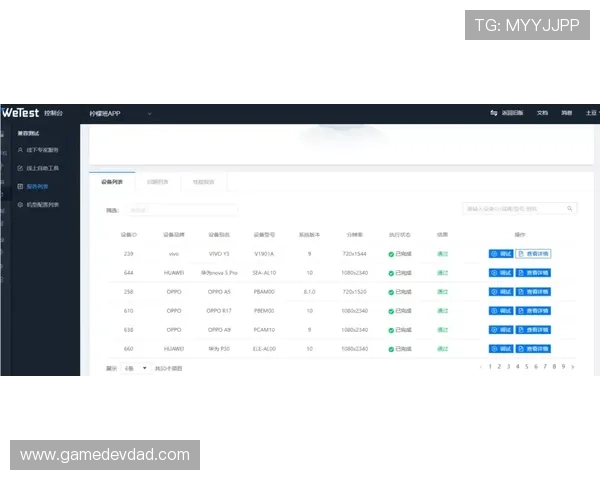The height and width of the screenshot is (480, 600).
Task: Click device ID 610
Action: coord(129,311)
